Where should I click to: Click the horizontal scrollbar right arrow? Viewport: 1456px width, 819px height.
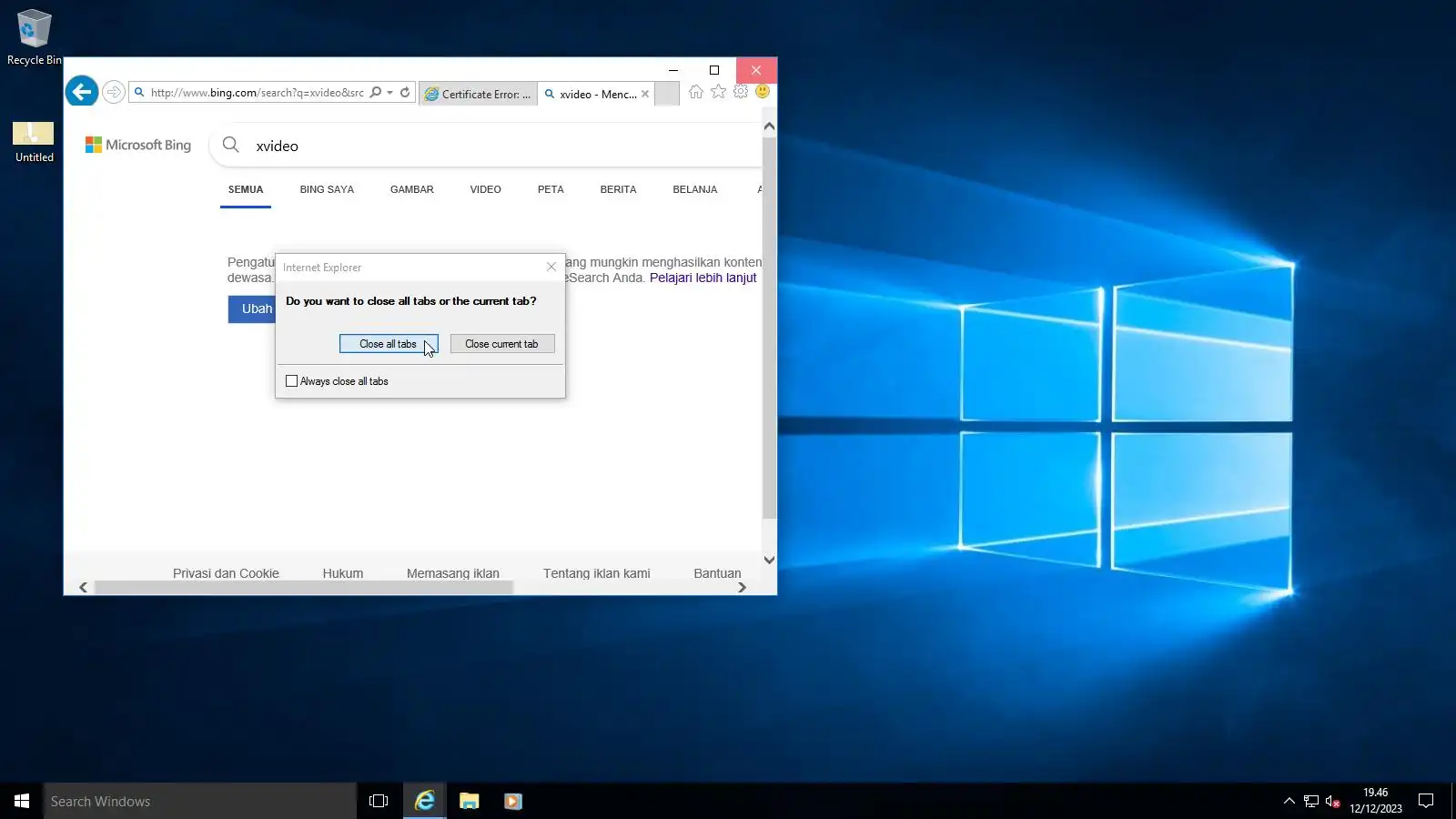pos(742,588)
